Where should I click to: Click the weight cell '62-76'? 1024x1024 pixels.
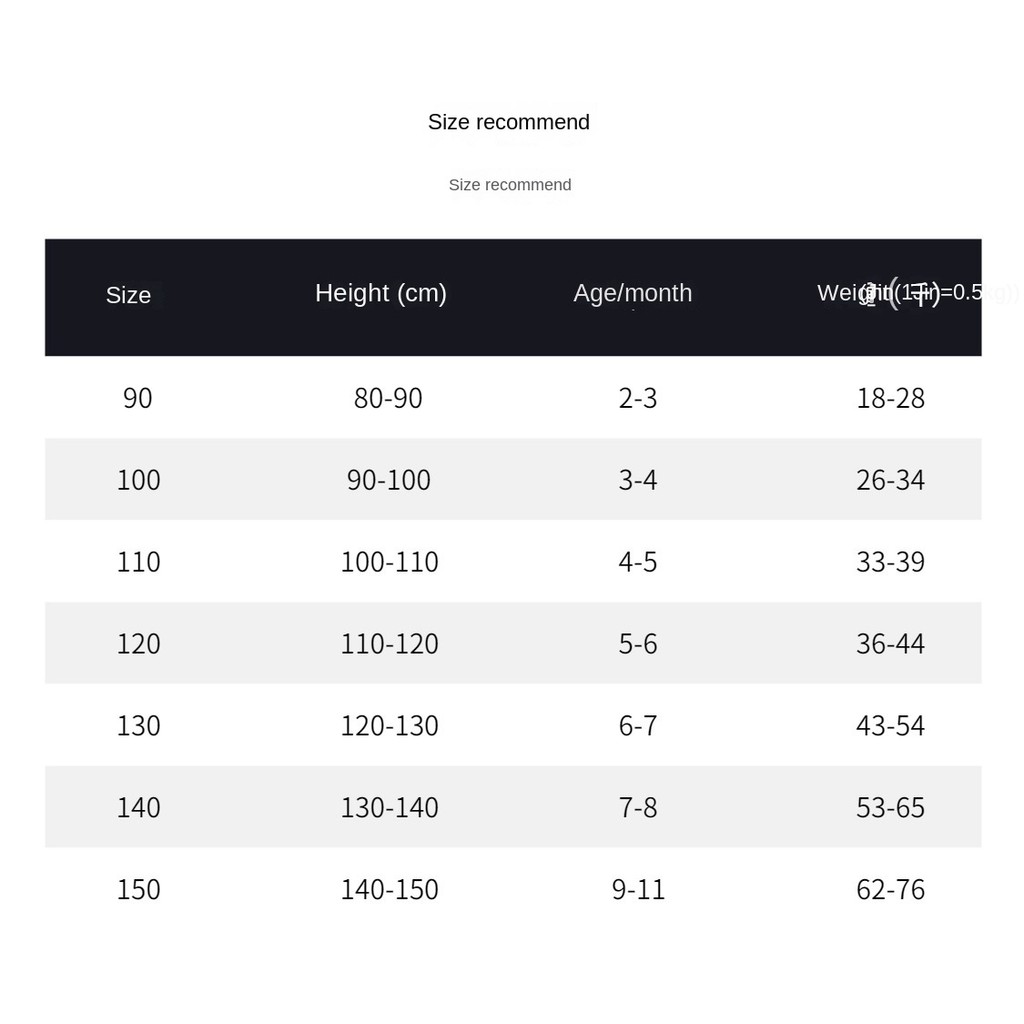891,889
